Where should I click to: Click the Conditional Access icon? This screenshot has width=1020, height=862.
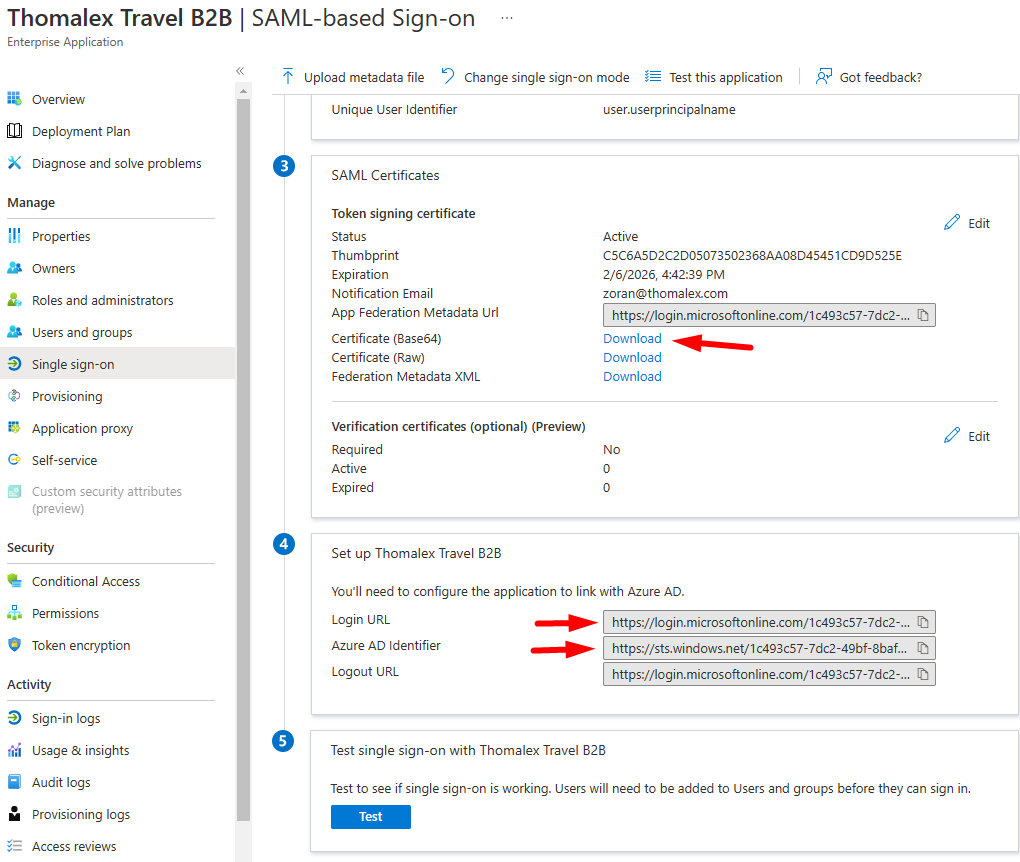[x=14, y=580]
